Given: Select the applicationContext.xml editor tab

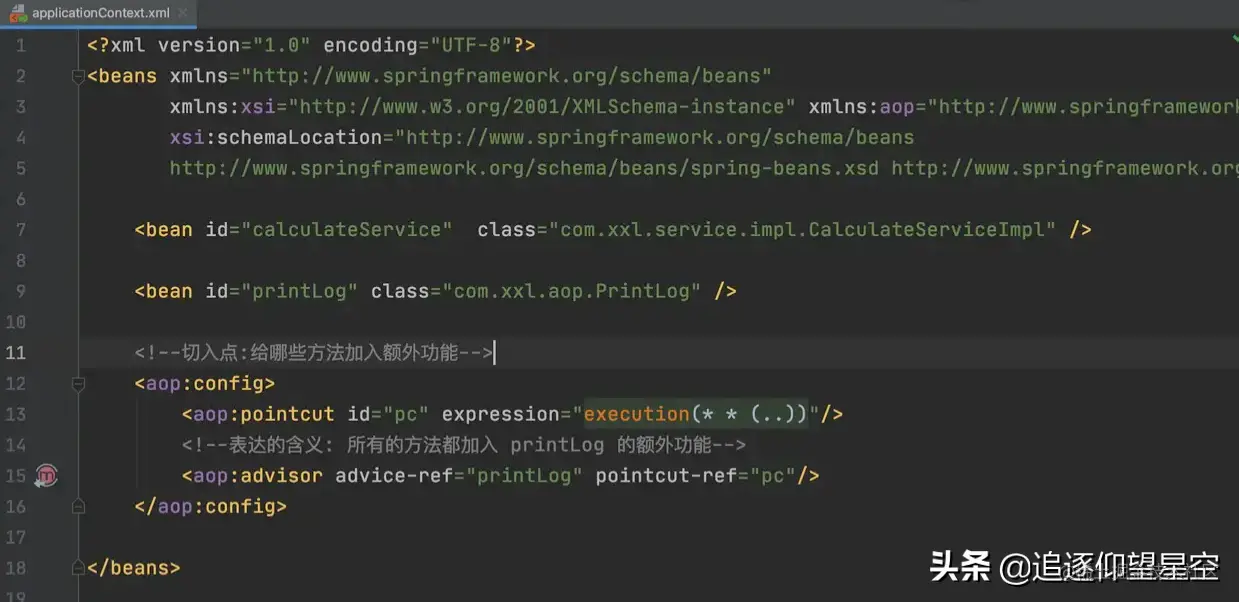Looking at the screenshot, I should click(x=98, y=13).
